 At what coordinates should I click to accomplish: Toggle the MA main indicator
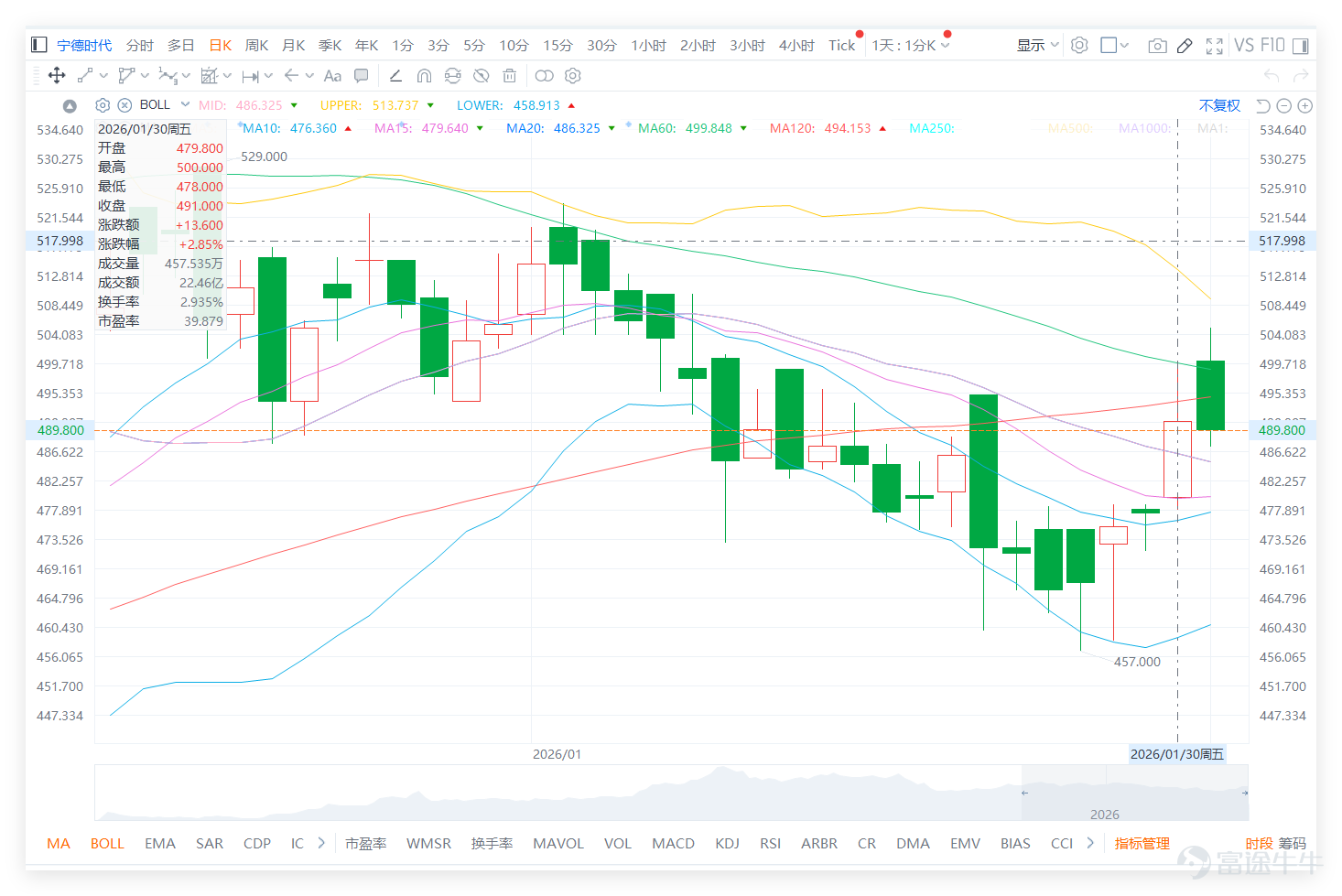click(59, 843)
